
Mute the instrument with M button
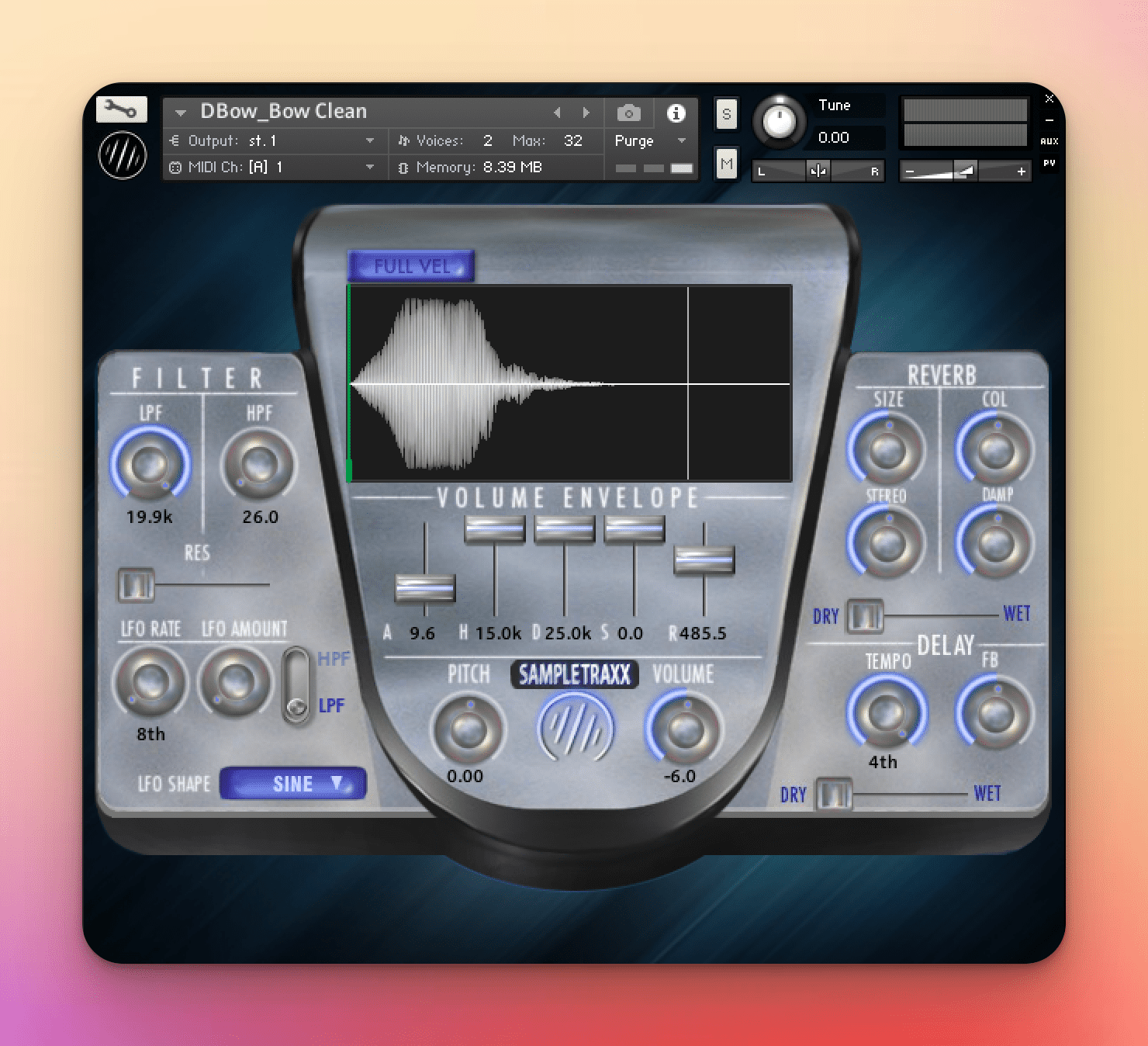(727, 164)
